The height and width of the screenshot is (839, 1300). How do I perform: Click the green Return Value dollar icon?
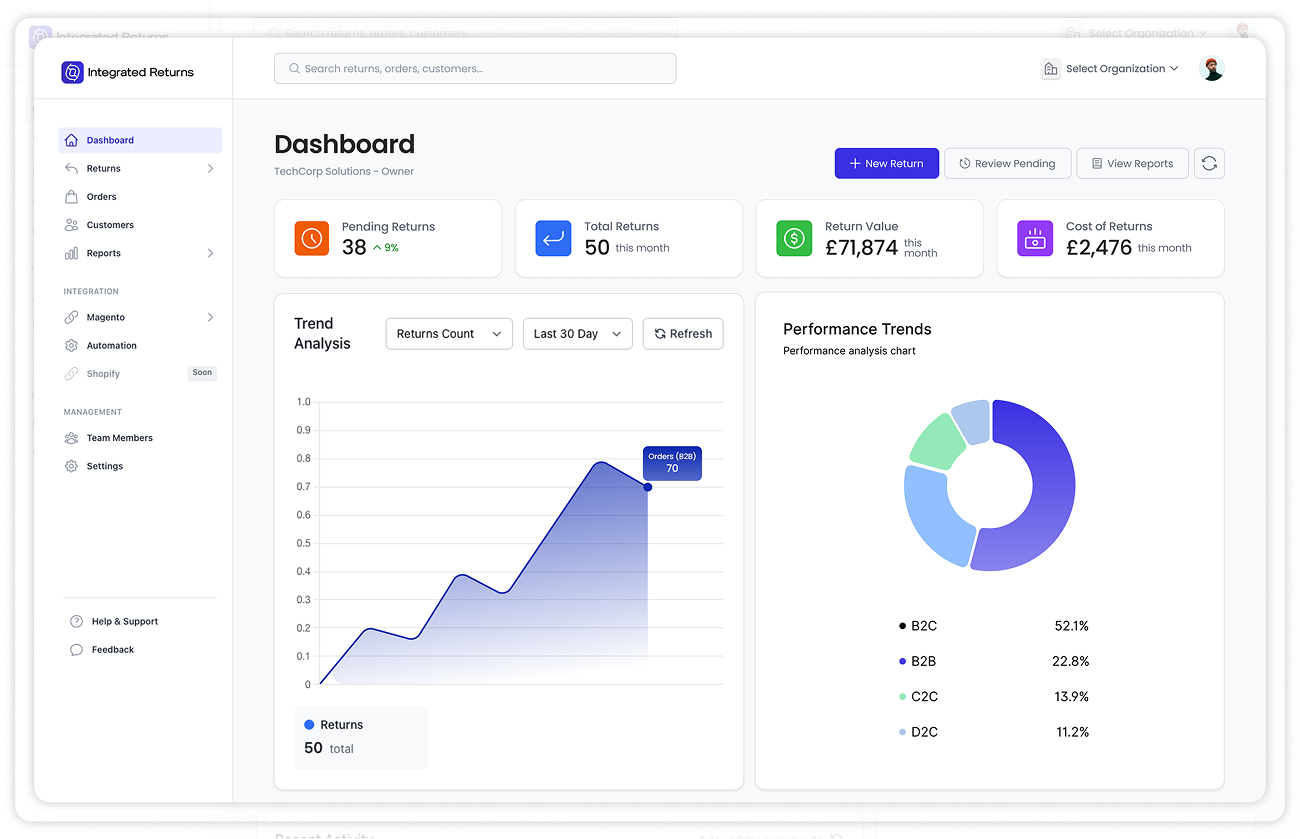click(x=794, y=238)
